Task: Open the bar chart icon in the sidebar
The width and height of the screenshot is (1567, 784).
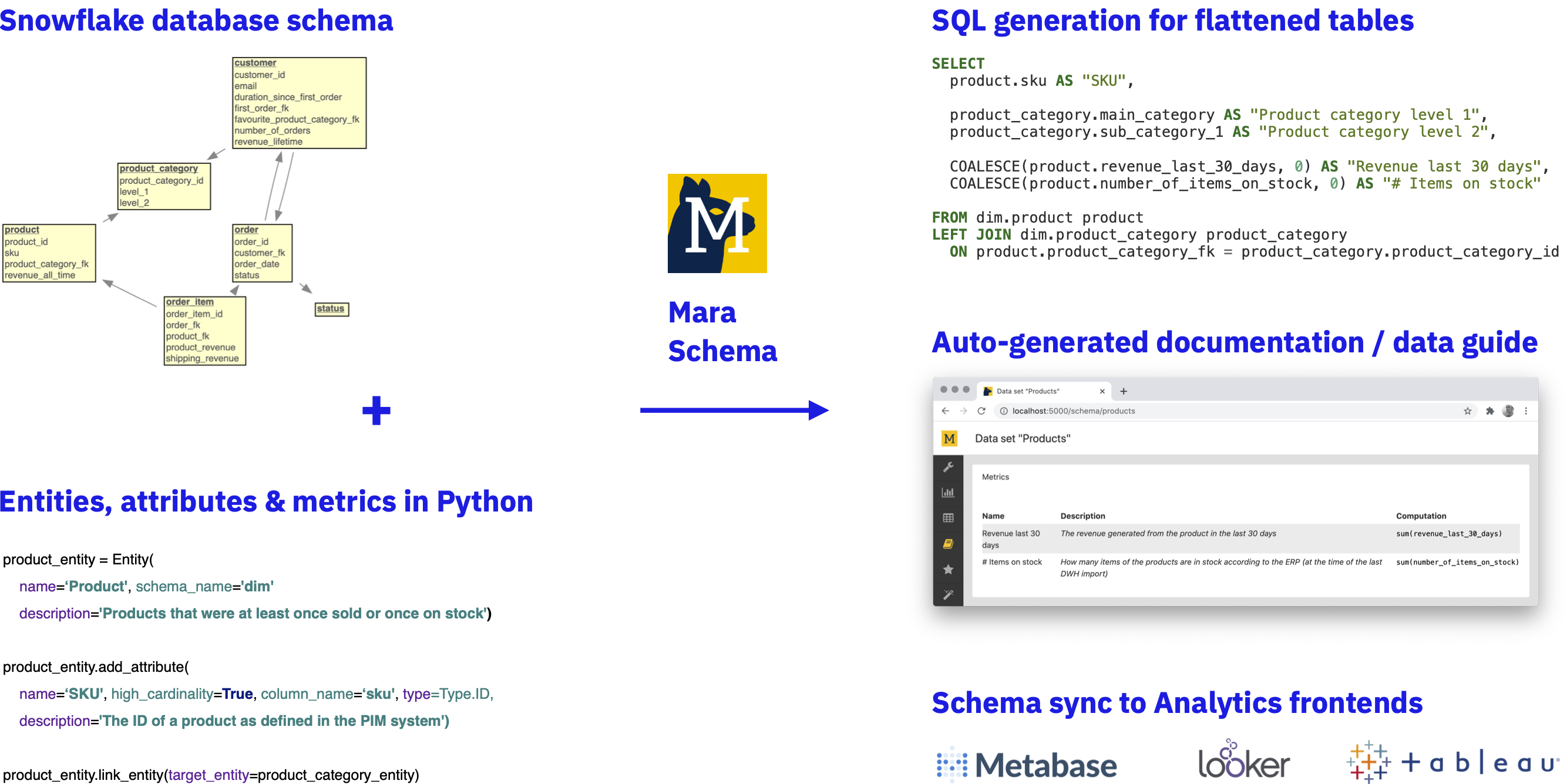Action: point(949,492)
